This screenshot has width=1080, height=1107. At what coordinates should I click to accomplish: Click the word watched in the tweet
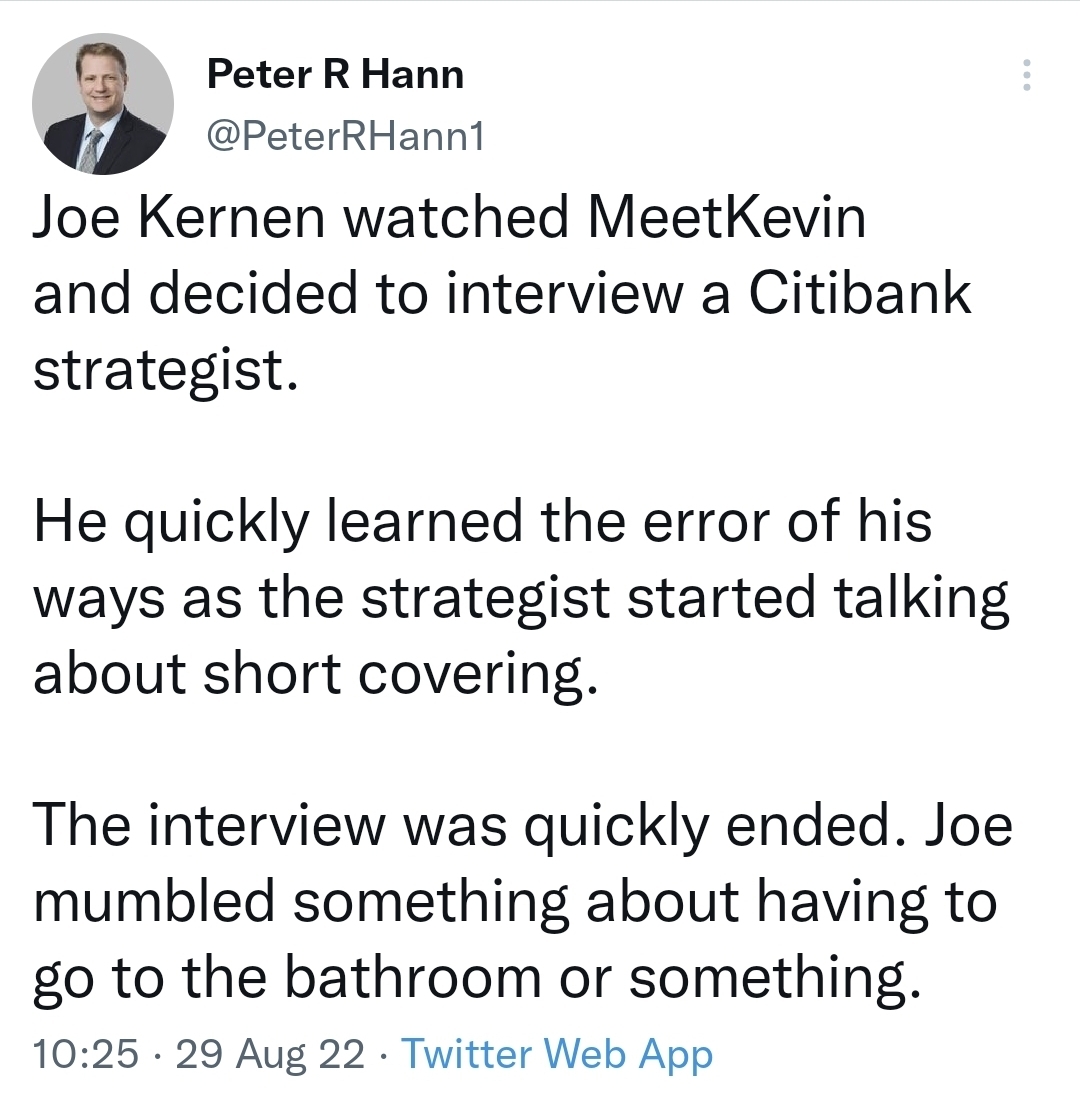coord(455,217)
